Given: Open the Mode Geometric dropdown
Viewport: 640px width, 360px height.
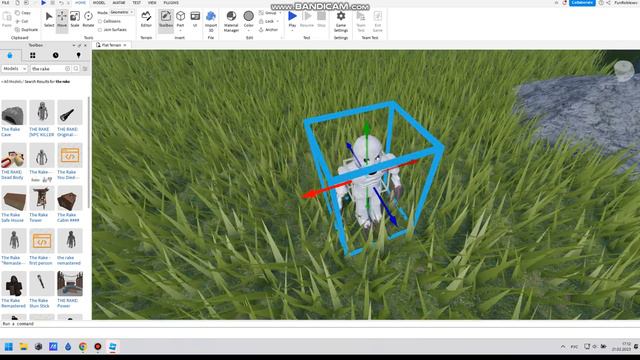Looking at the screenshot, I should pos(122,13).
